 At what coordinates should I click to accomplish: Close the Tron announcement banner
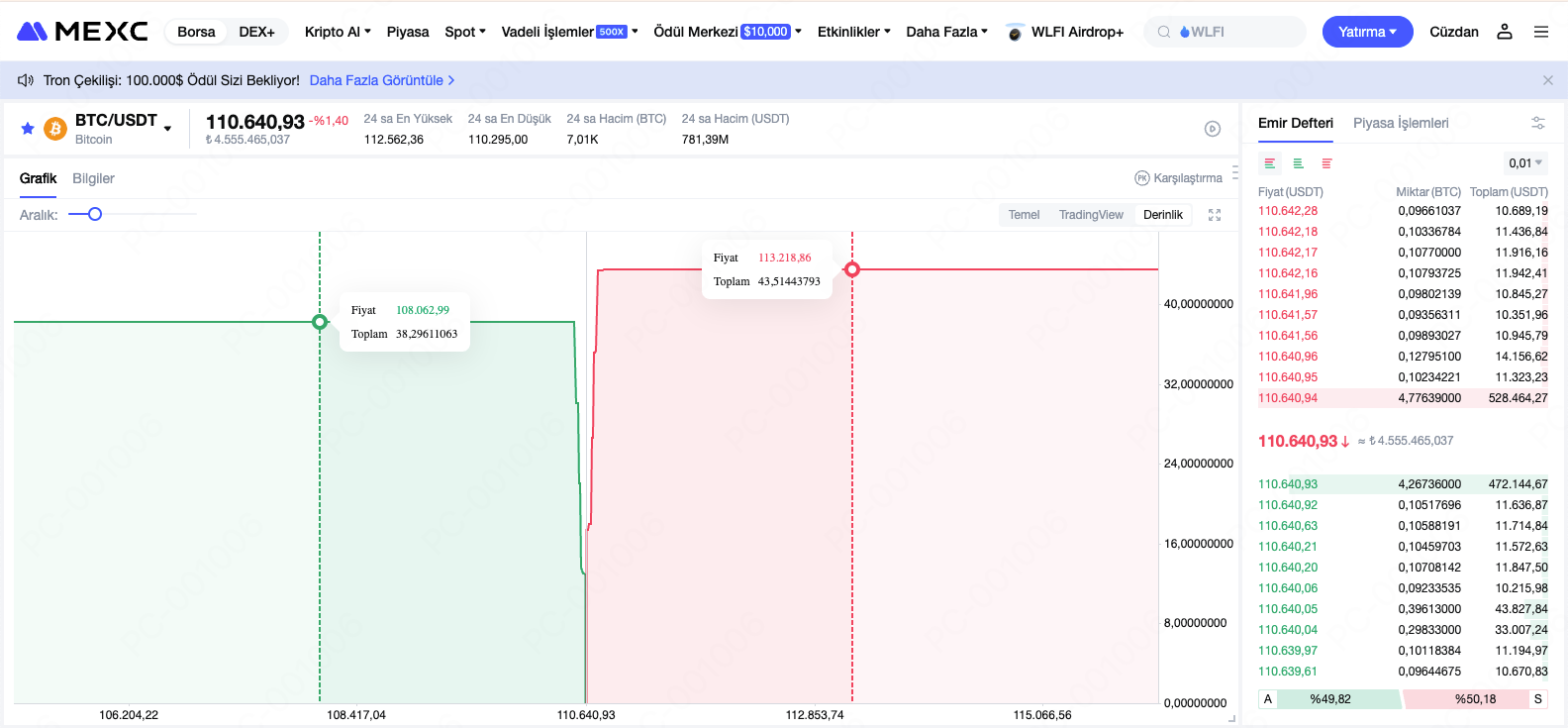[x=1548, y=80]
